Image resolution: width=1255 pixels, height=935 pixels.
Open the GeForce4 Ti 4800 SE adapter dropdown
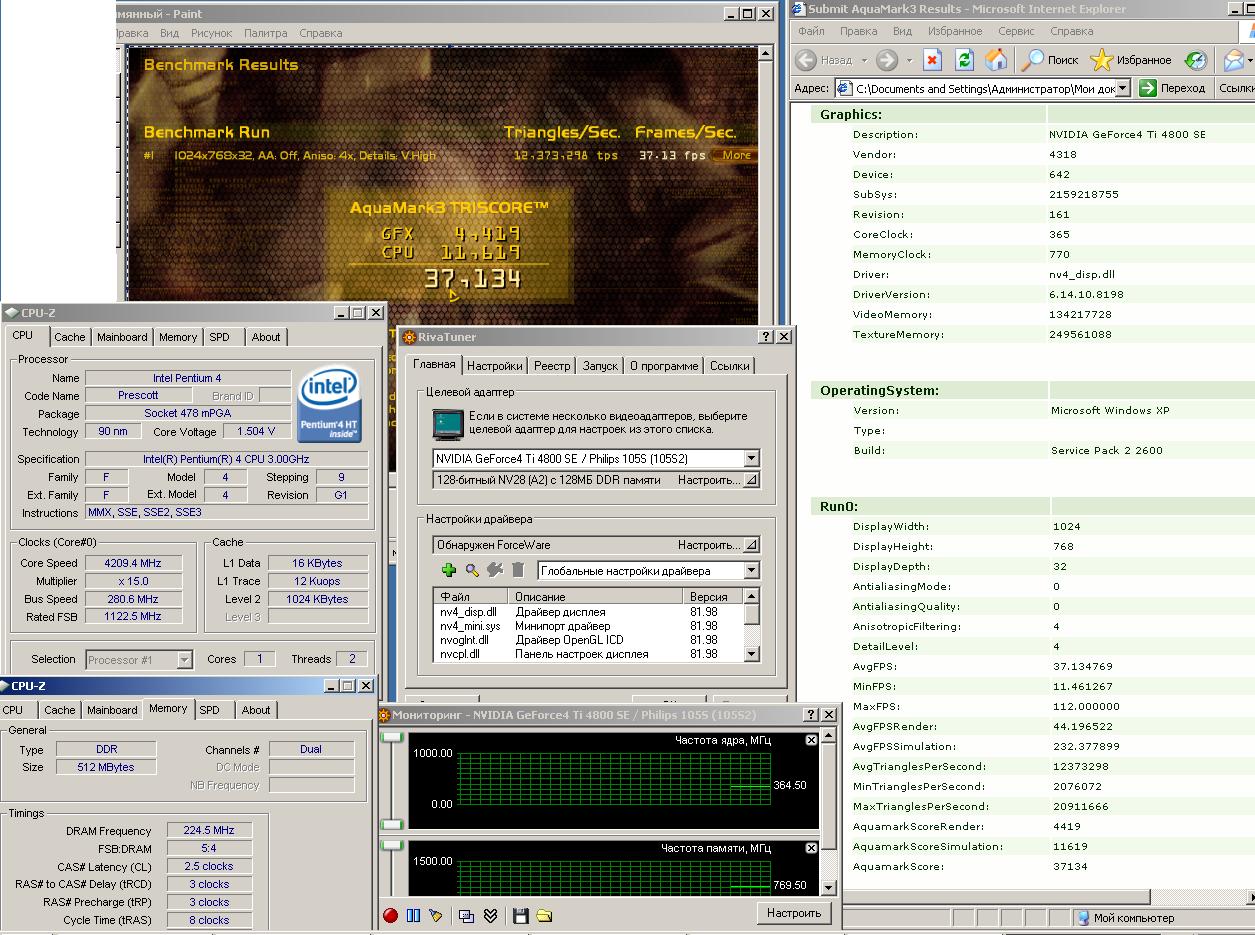pos(751,459)
